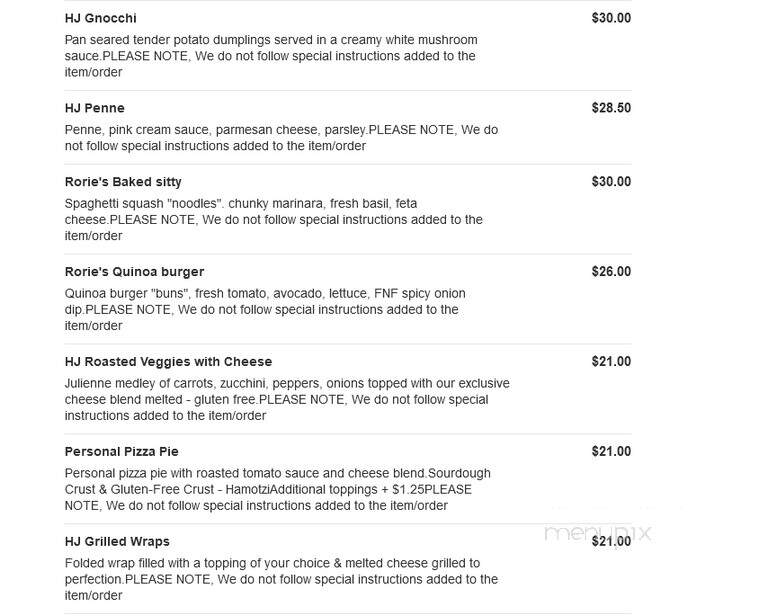
Task: Select Rorie's Baked sitty heading
Action: click(x=123, y=182)
